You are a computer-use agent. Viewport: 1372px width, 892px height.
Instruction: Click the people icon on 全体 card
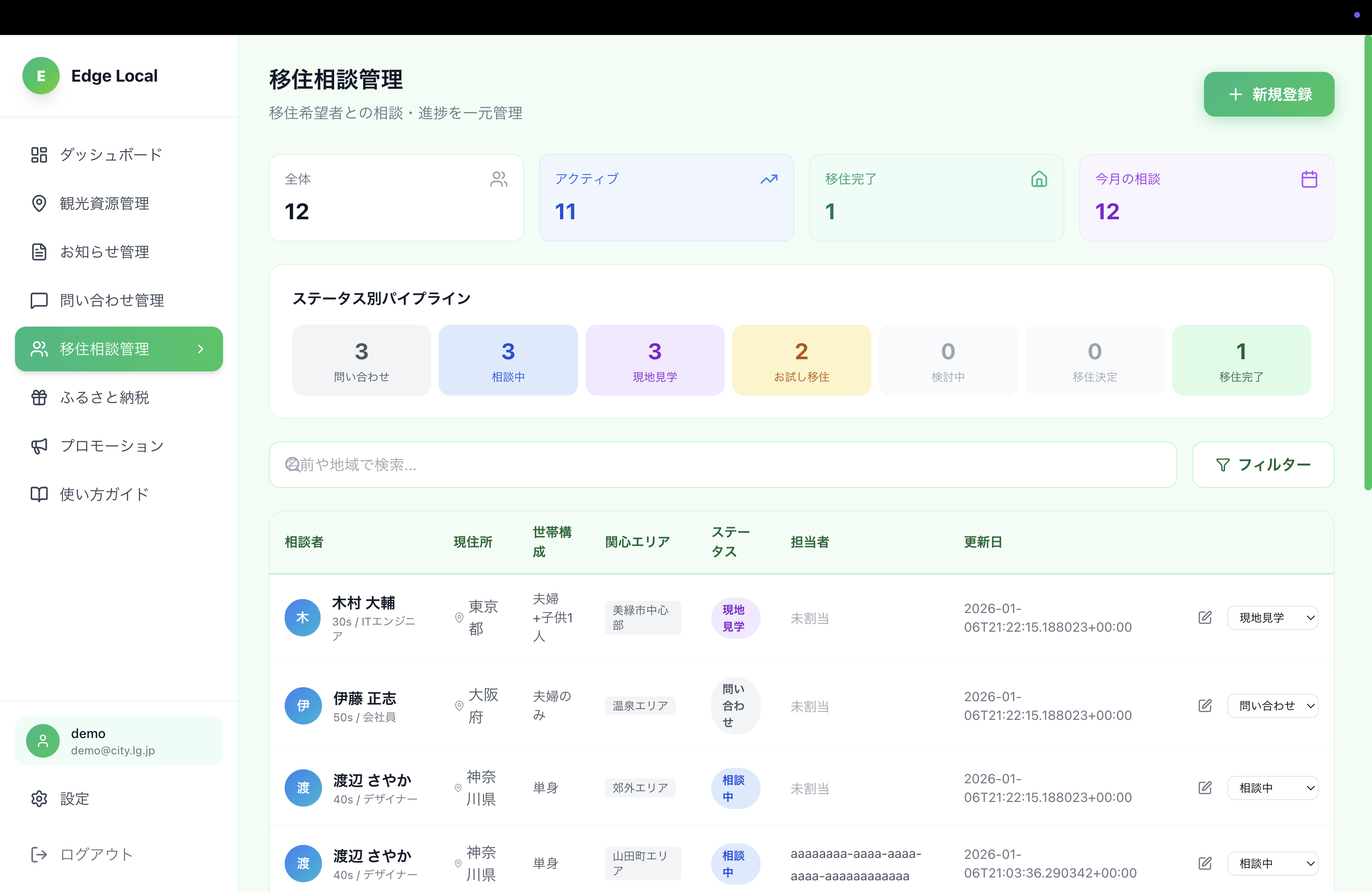tap(499, 179)
